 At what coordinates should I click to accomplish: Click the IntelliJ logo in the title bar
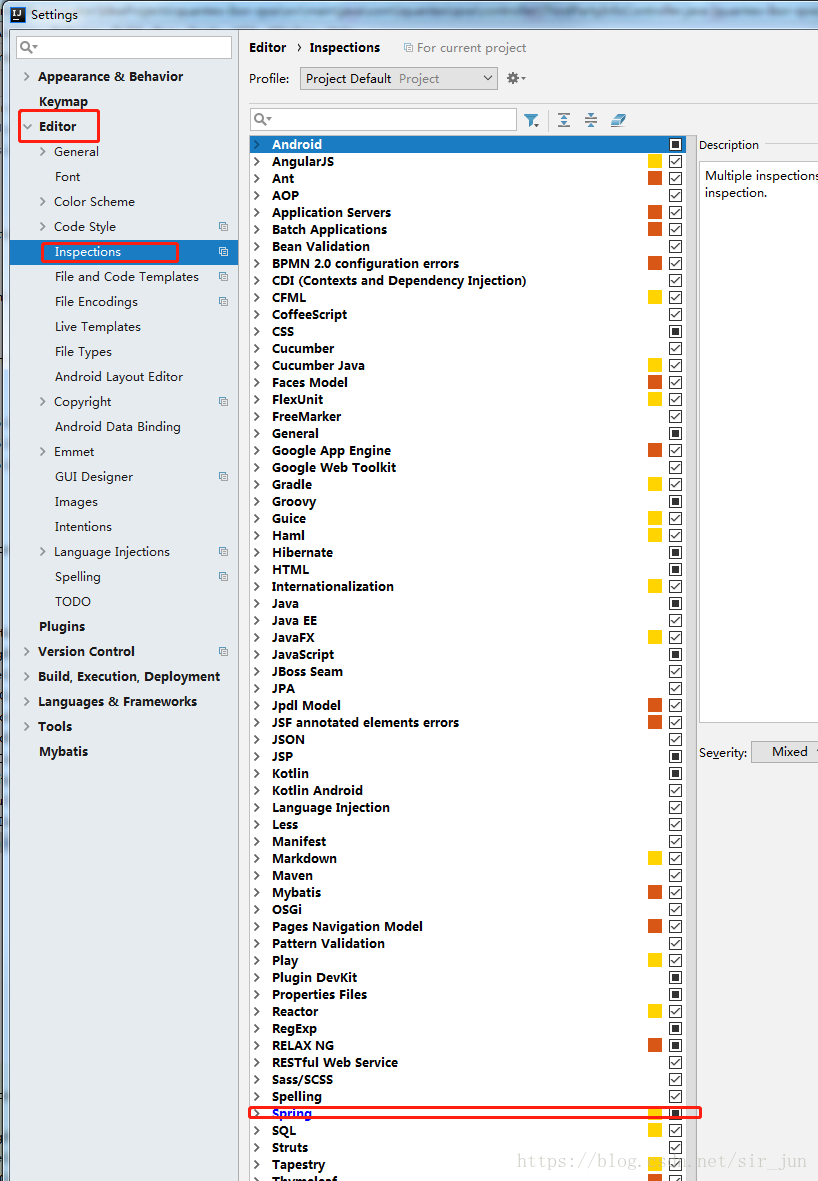18,14
